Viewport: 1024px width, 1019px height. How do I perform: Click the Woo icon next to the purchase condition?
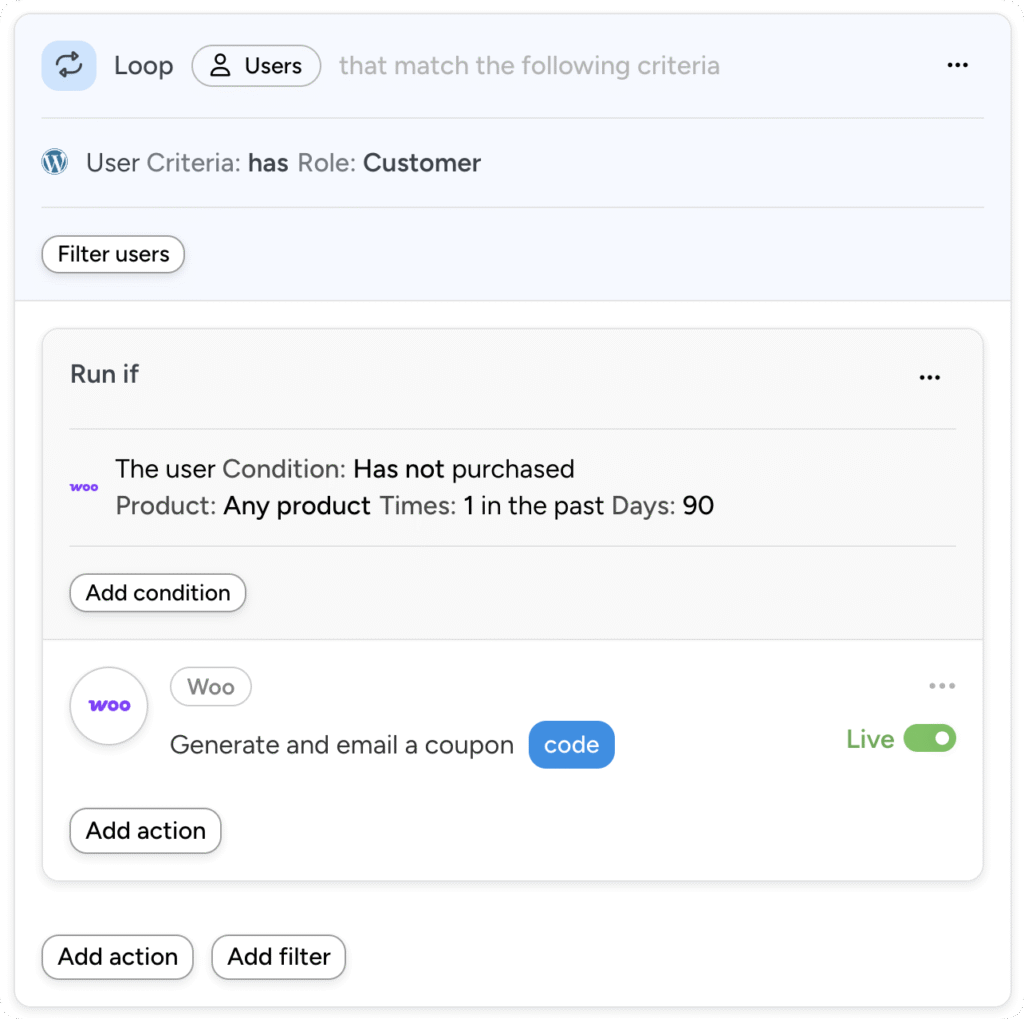(84, 487)
